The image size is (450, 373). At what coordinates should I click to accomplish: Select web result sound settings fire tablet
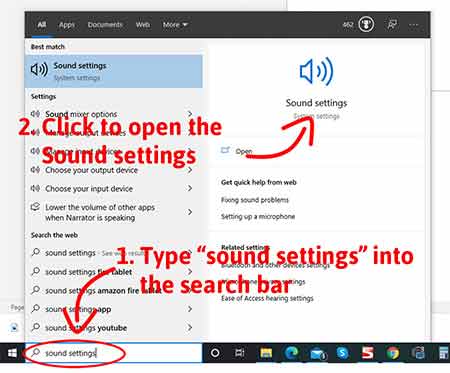pos(113,272)
